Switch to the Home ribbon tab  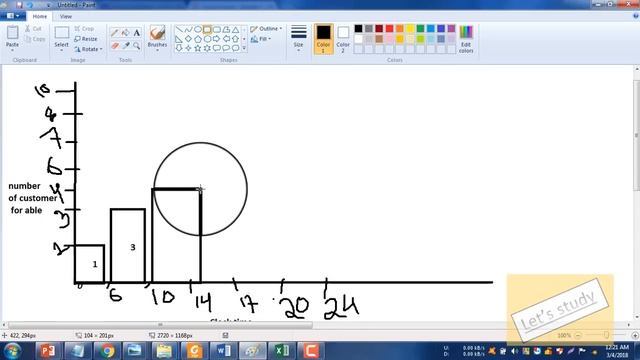pyautogui.click(x=40, y=16)
